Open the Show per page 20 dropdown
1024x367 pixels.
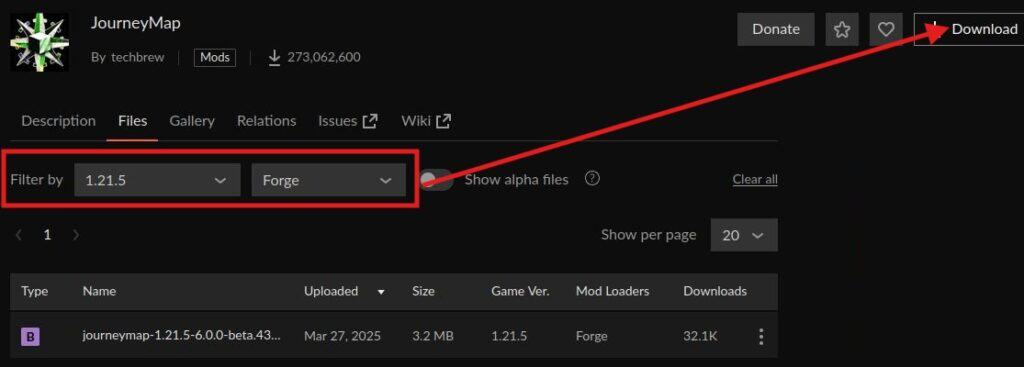[x=744, y=235]
